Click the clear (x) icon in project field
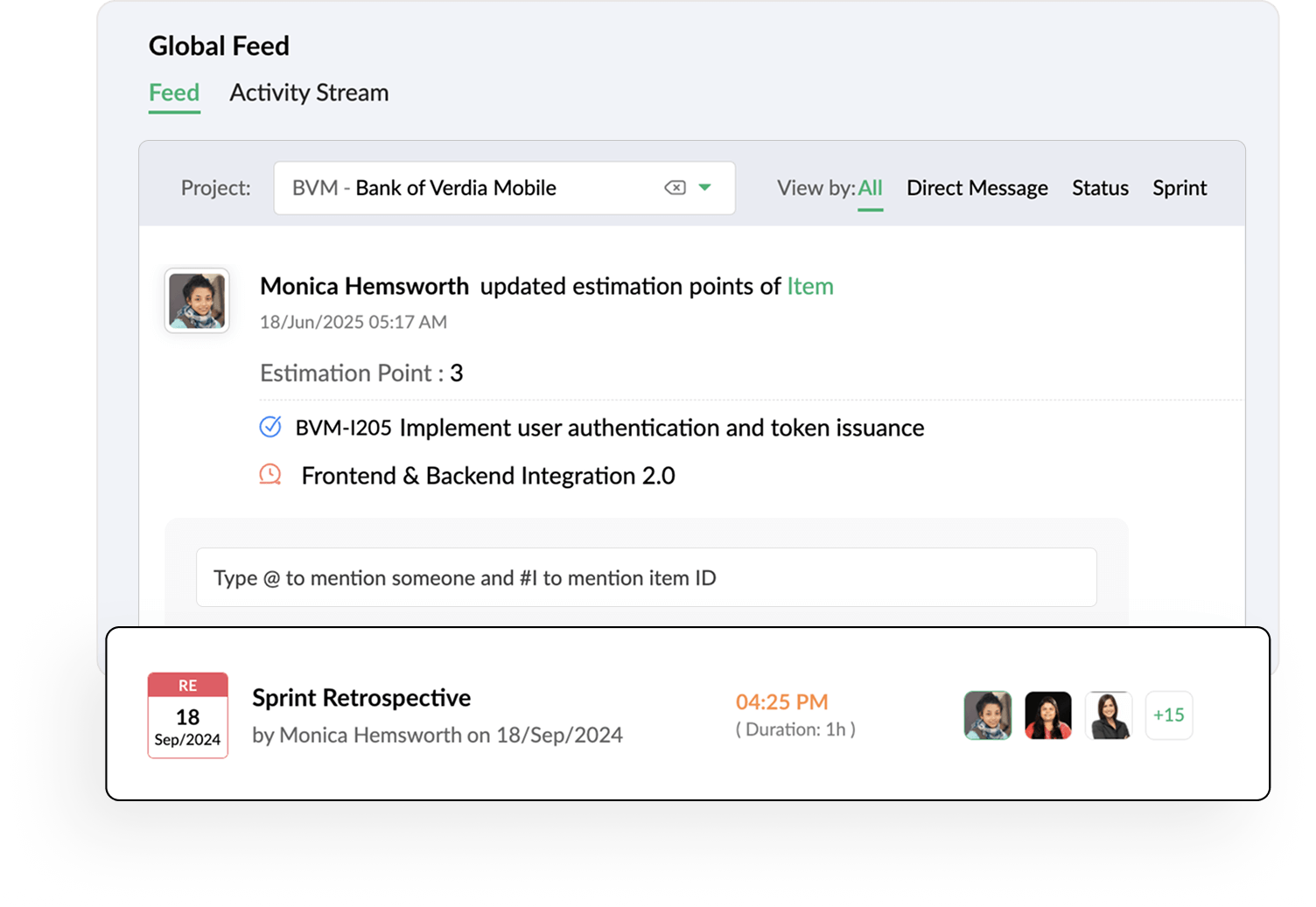The height and width of the screenshot is (907, 1316). (x=675, y=187)
